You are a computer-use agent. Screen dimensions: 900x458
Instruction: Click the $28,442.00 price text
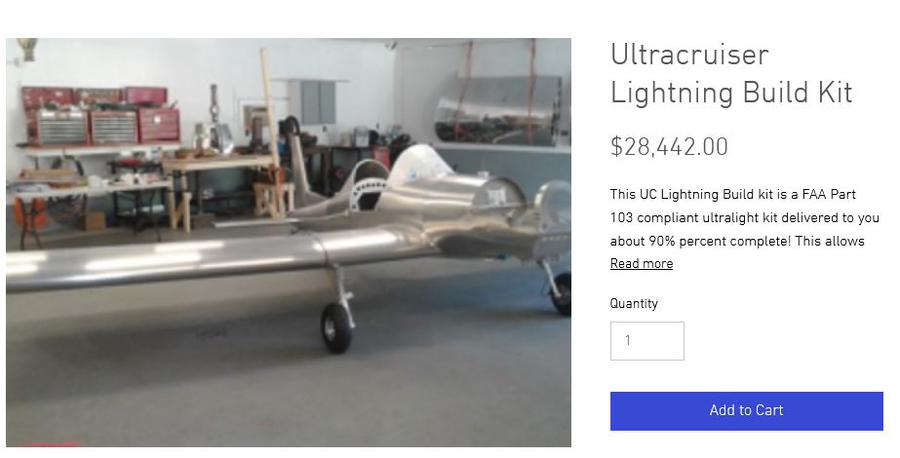(669, 147)
